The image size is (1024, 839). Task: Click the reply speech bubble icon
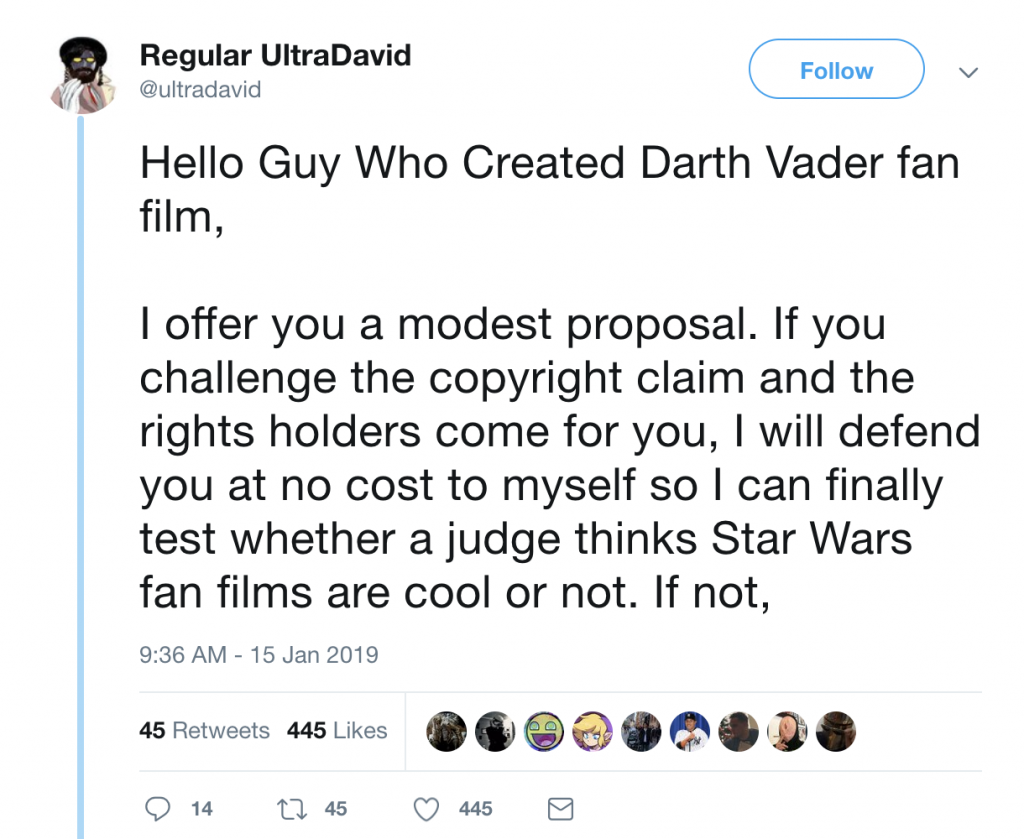coord(159,808)
